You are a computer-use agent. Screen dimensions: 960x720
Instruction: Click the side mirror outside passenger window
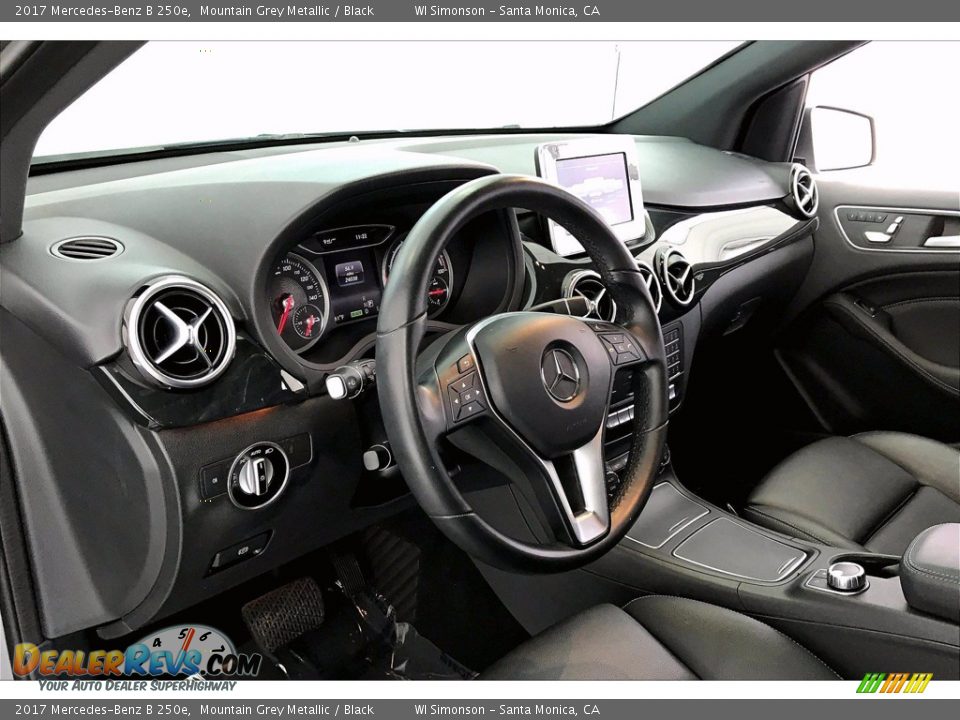click(842, 139)
